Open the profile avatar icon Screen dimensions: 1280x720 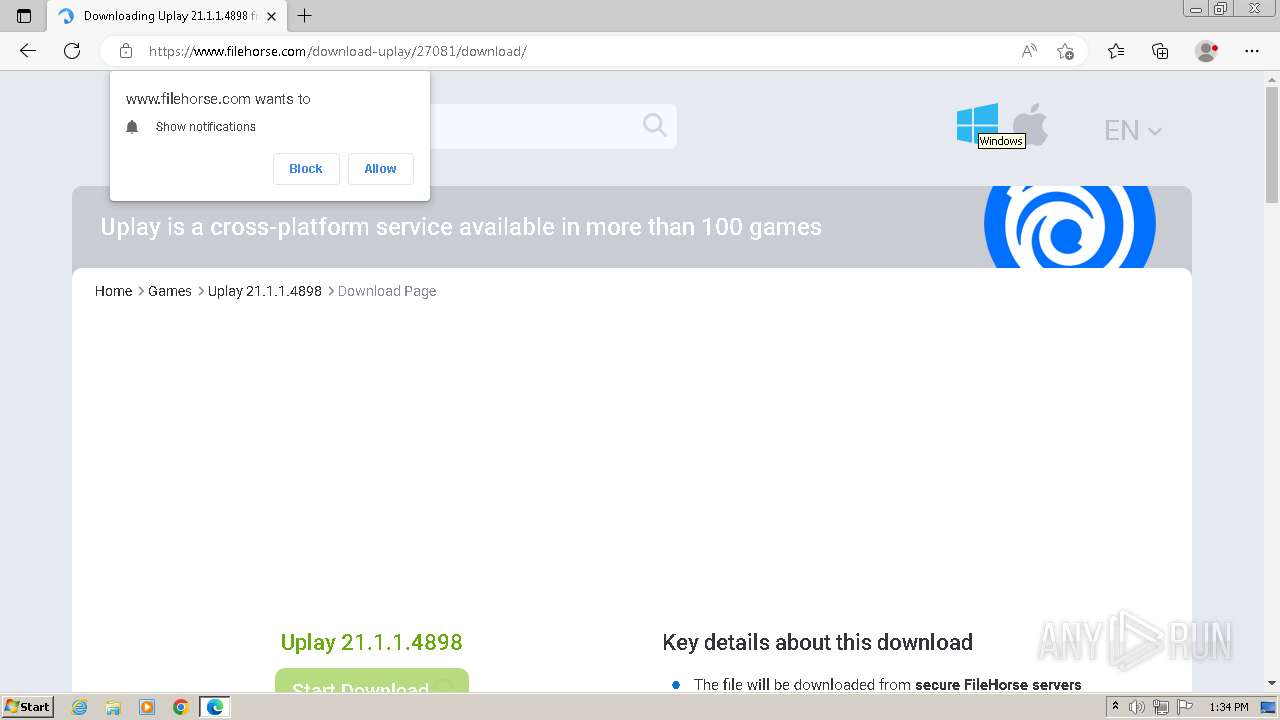pyautogui.click(x=1206, y=51)
